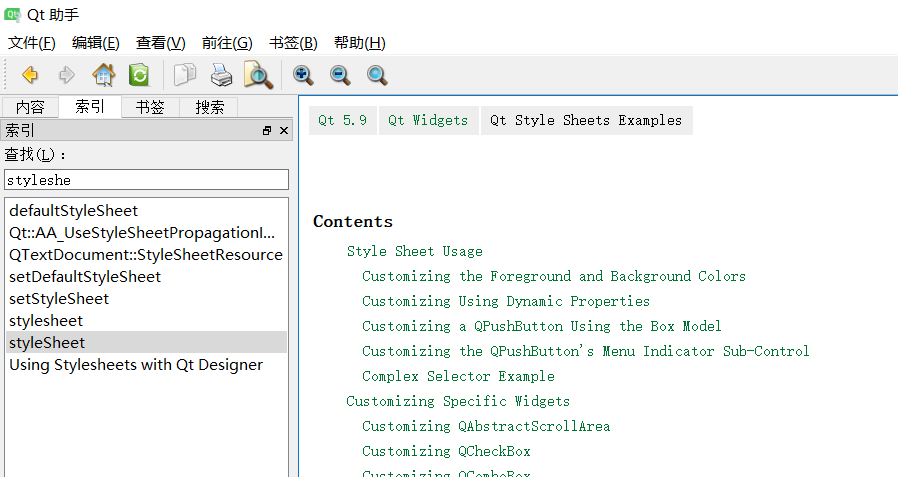The width and height of the screenshot is (898, 477).
Task: Open QPushButton's Menu Indicator Sub-Control link
Action: (585, 351)
